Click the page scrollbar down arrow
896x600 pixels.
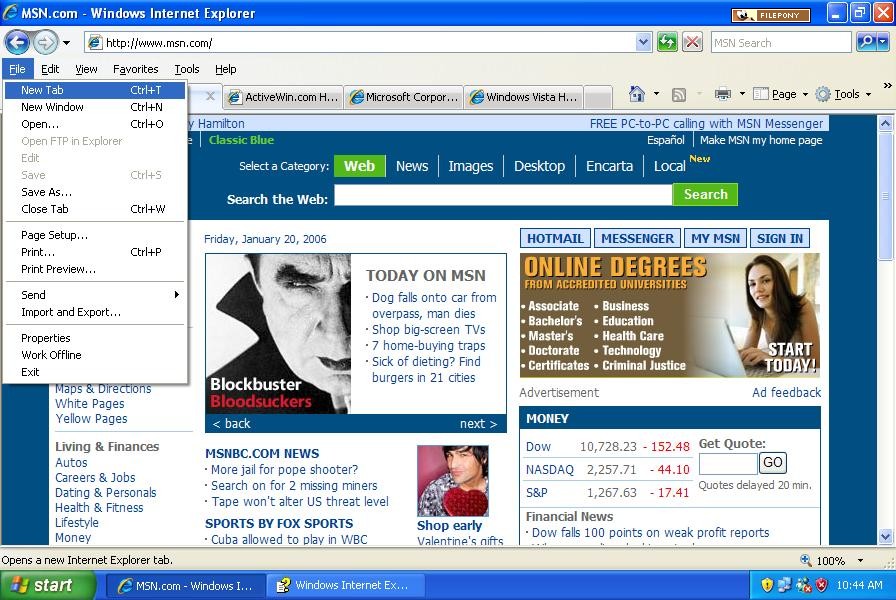pyautogui.click(x=885, y=537)
